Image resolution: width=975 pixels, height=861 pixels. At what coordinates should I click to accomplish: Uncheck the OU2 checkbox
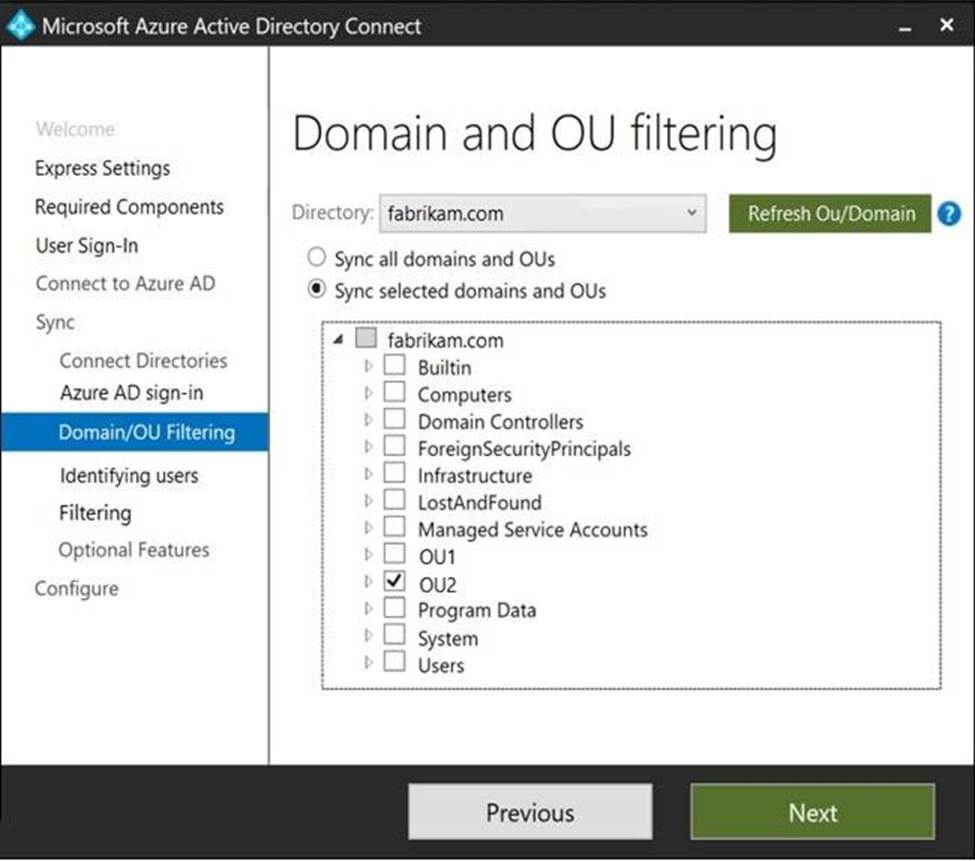(395, 582)
